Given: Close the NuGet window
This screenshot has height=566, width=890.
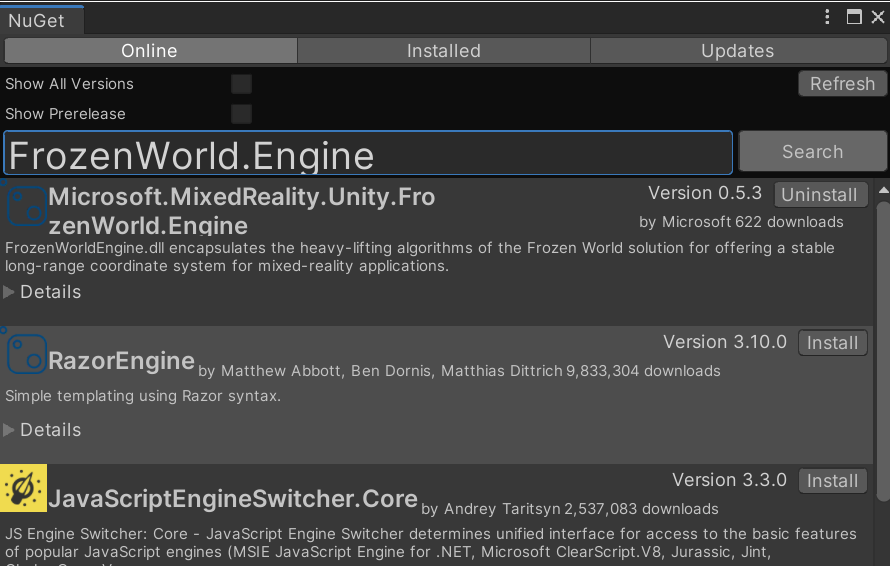Looking at the screenshot, I should tap(878, 17).
